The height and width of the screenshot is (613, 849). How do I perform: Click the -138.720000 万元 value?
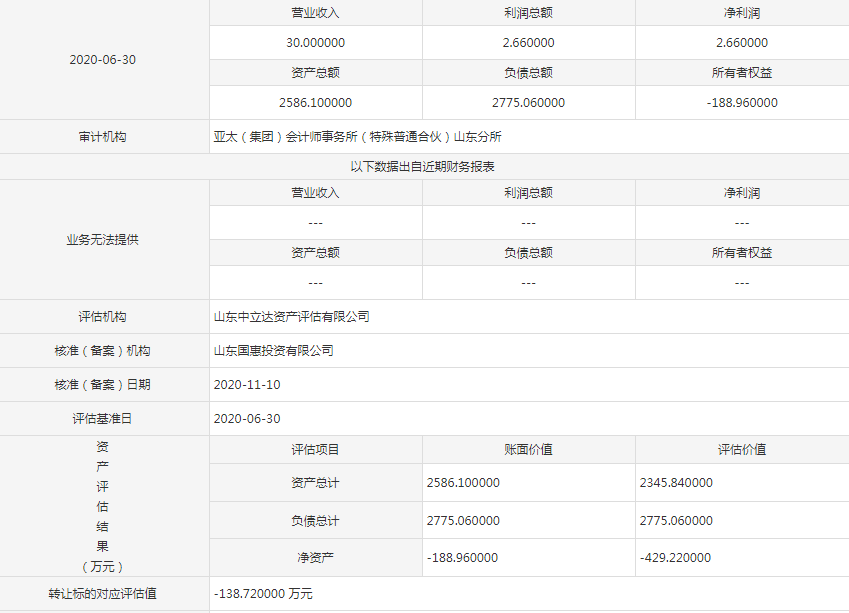(x=263, y=594)
